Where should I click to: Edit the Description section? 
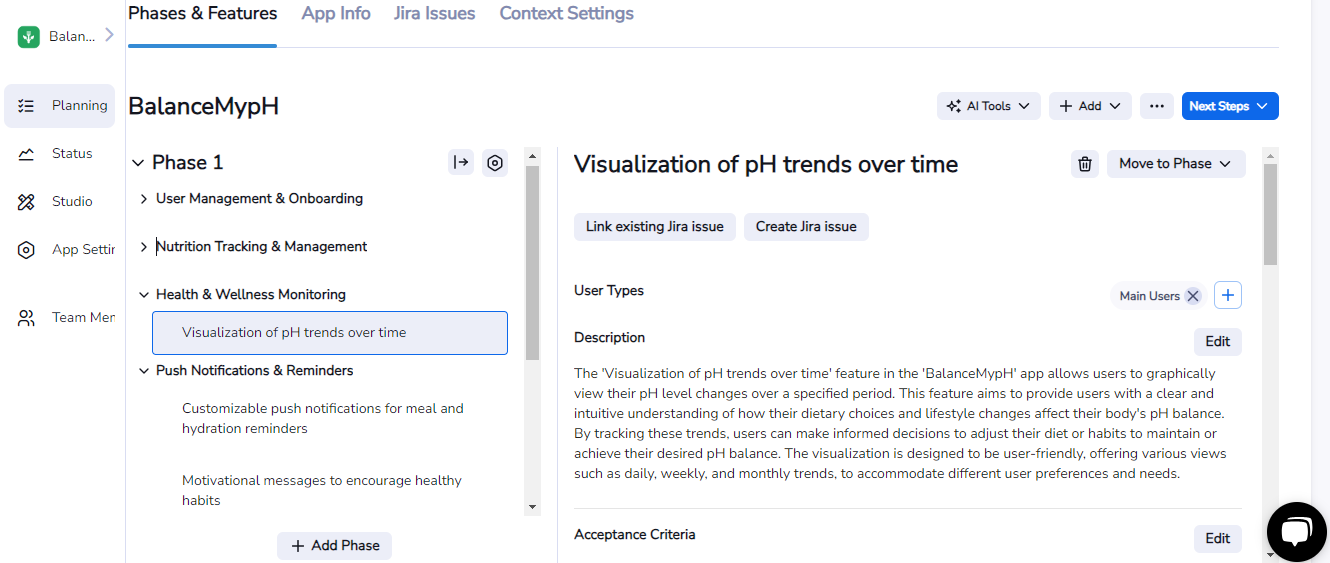point(1218,342)
